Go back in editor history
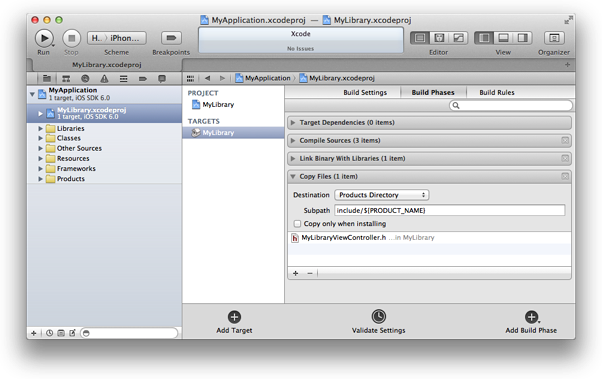Viewport: 602px width, 379px height. coord(207,78)
